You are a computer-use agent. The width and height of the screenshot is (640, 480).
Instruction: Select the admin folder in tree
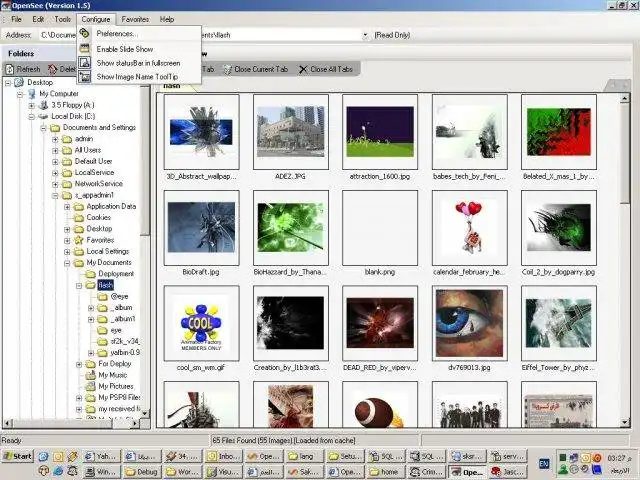[x=84, y=139]
